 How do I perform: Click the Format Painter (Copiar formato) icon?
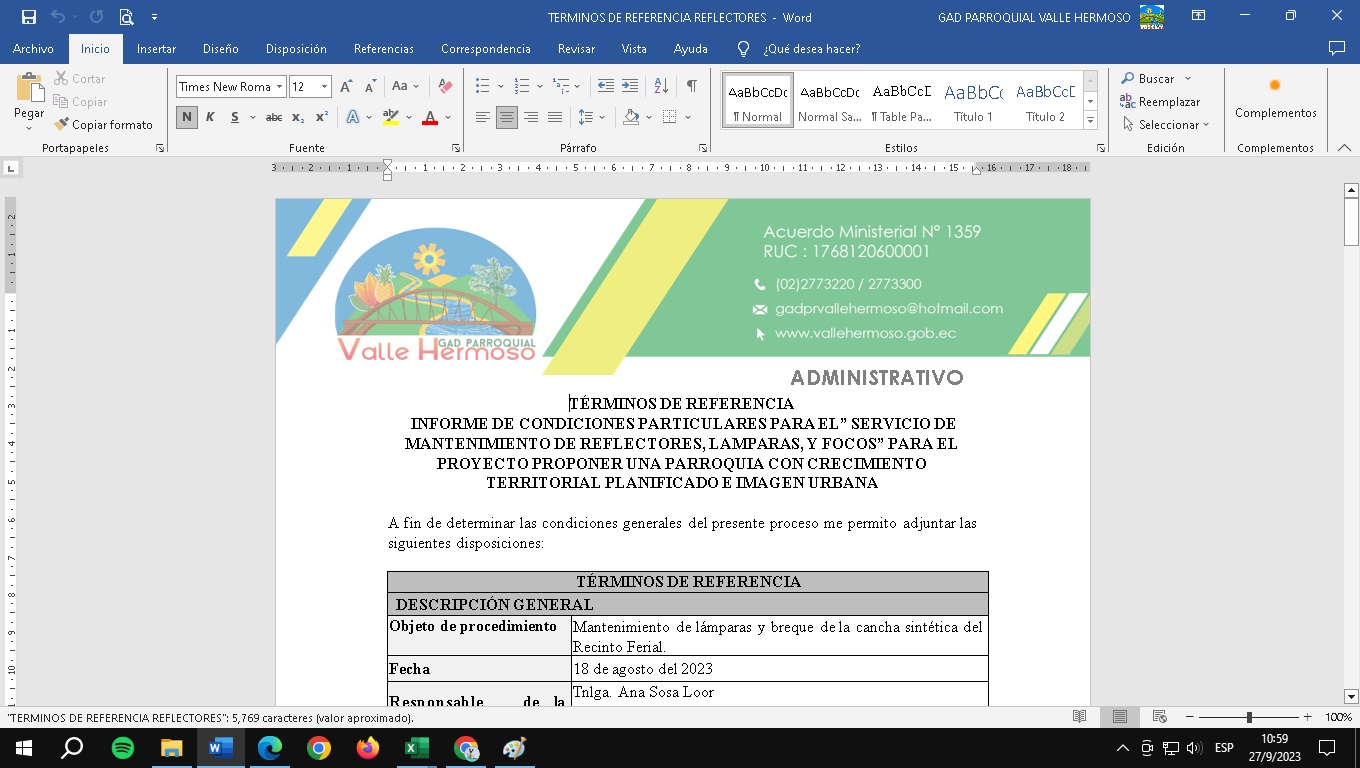click(62, 125)
